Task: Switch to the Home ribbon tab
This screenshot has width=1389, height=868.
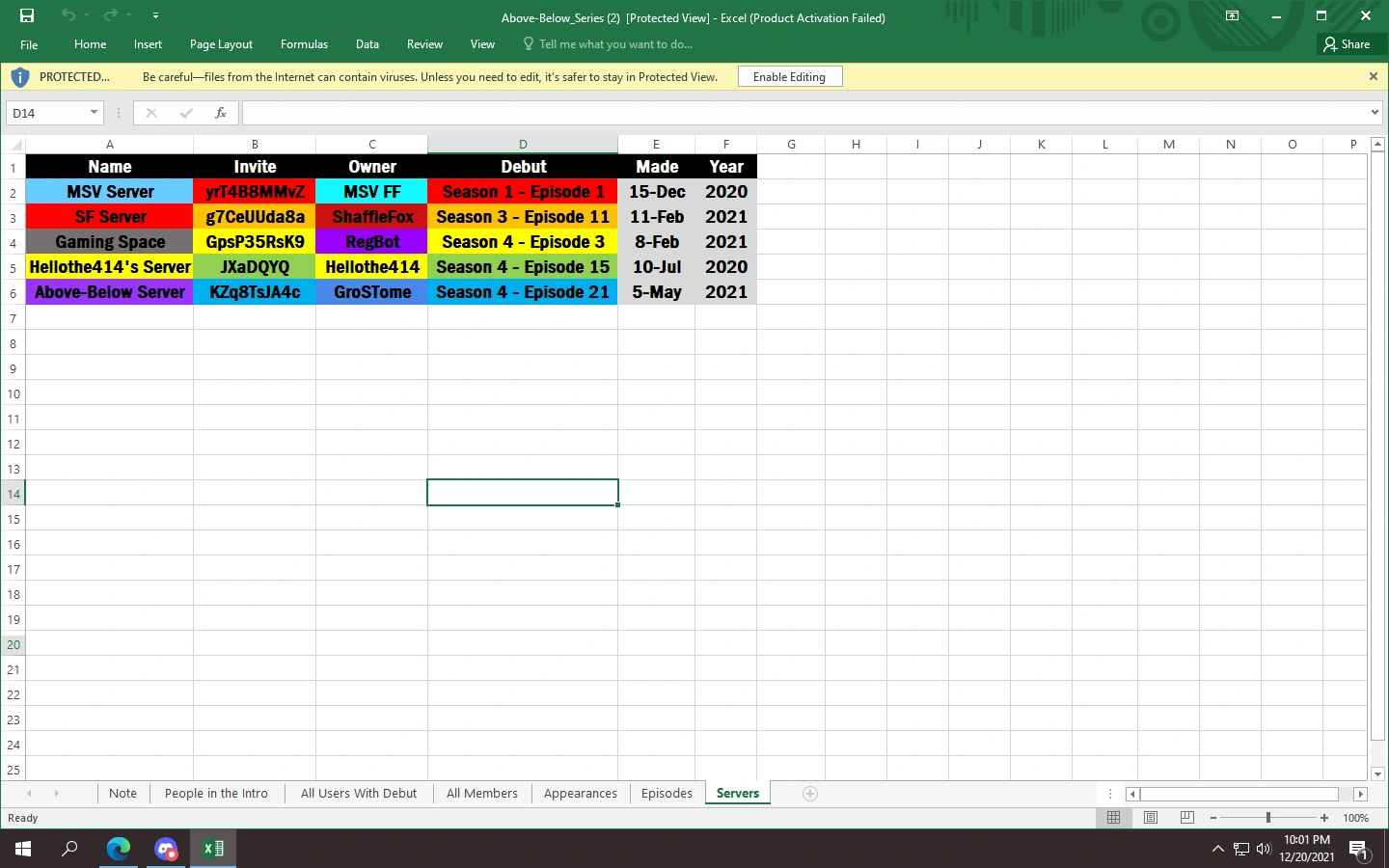Action: 91,44
